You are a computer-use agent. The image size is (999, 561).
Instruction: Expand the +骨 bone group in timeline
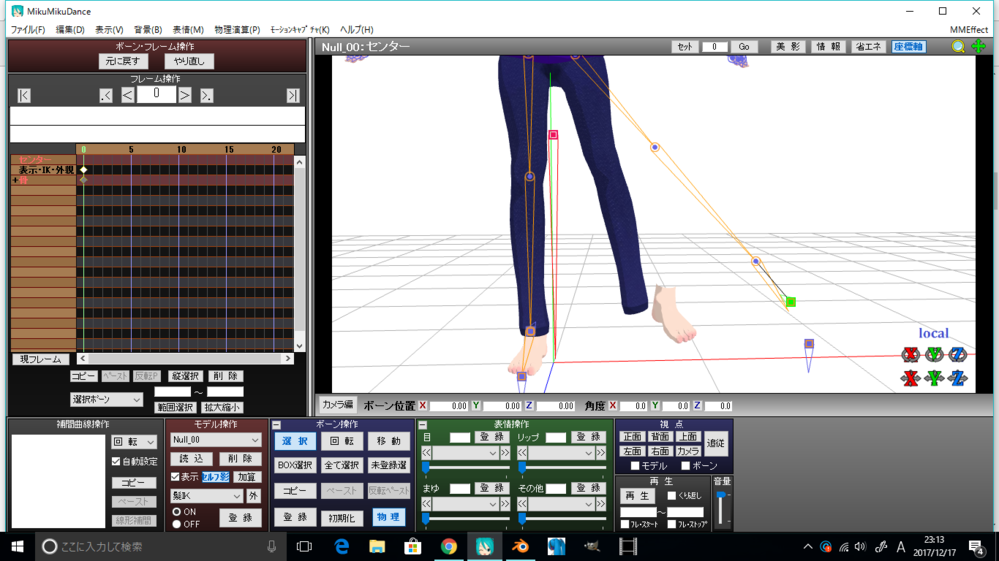16,181
